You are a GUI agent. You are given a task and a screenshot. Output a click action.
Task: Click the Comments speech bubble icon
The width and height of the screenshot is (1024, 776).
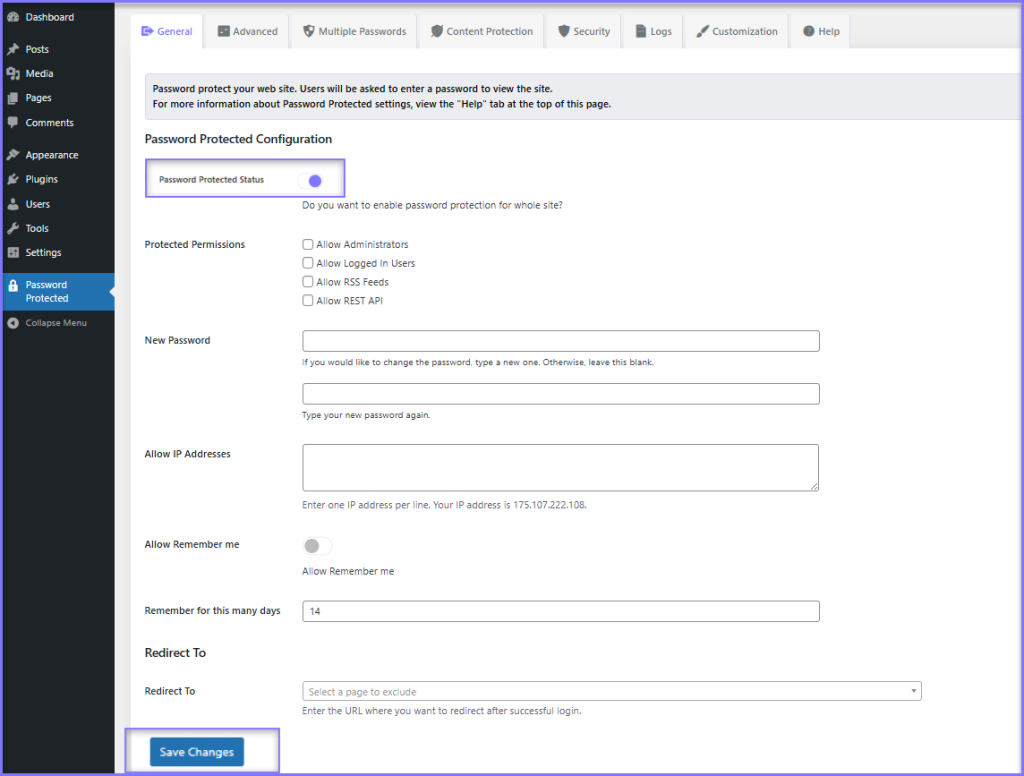point(13,123)
